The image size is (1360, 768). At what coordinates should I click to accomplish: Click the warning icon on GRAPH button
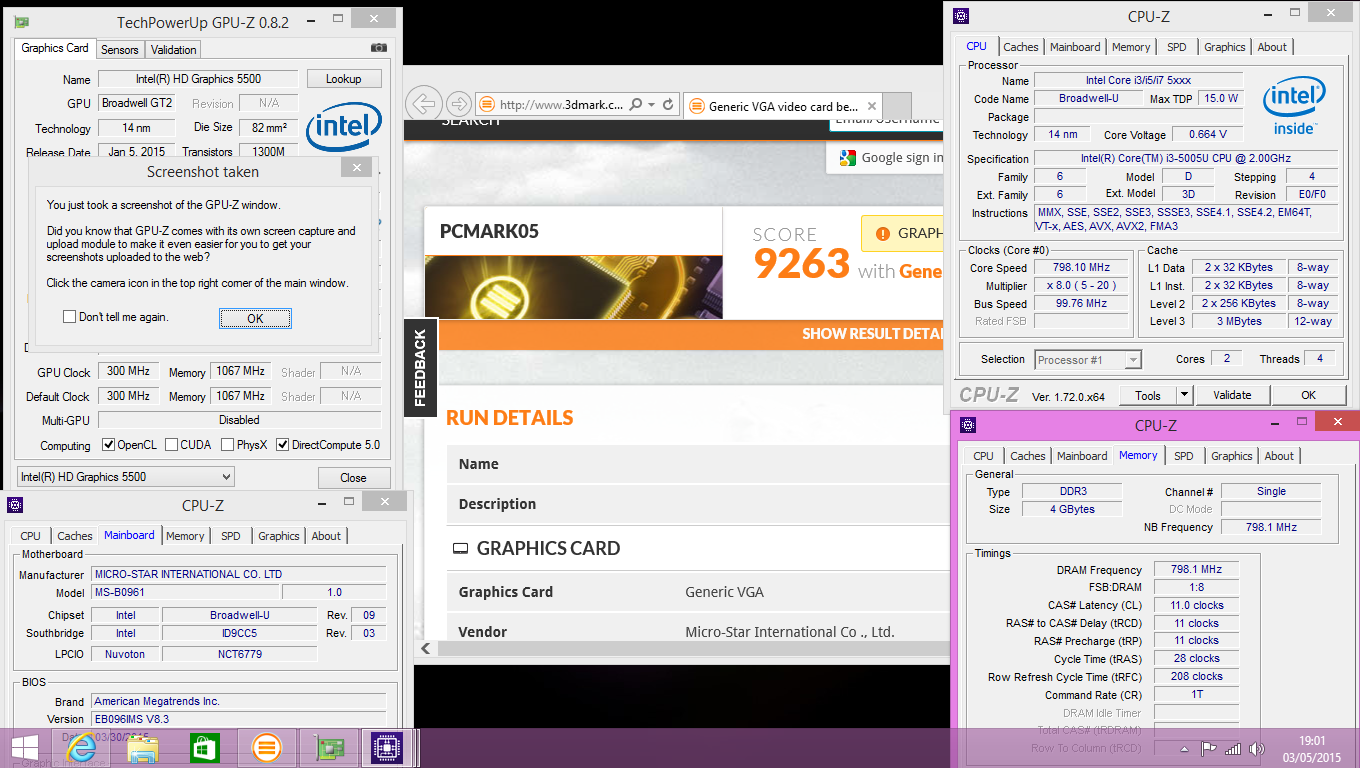pos(882,233)
